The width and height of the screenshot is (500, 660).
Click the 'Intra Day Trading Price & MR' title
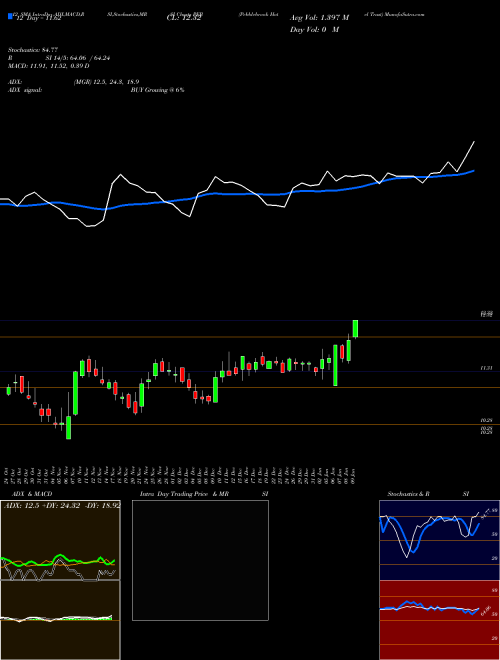click(x=185, y=494)
